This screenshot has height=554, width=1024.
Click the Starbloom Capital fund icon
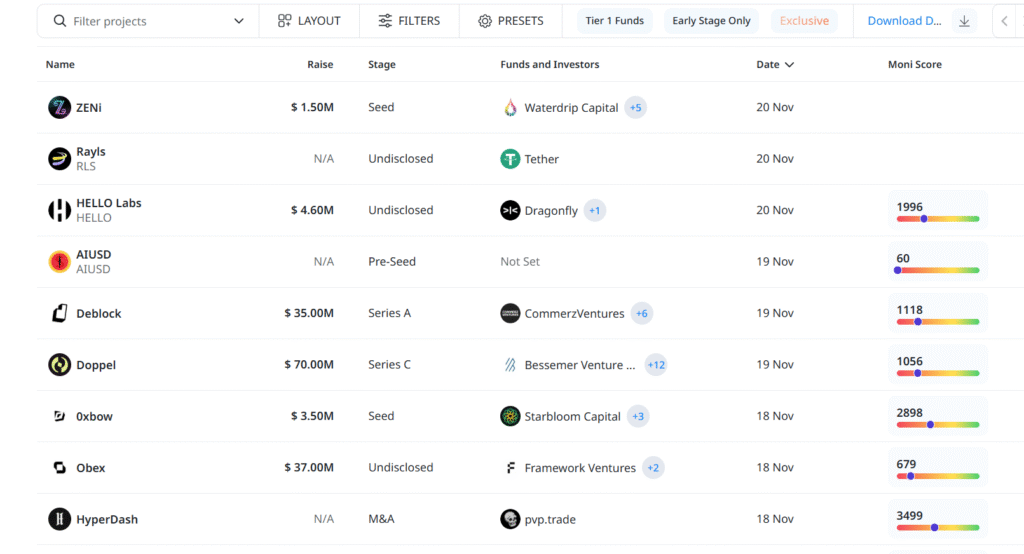pos(510,416)
